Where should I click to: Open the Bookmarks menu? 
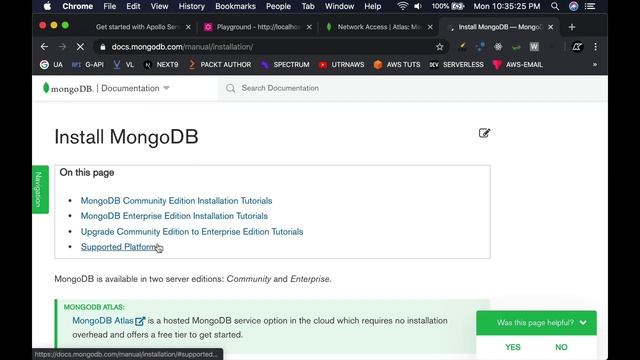(236, 6)
